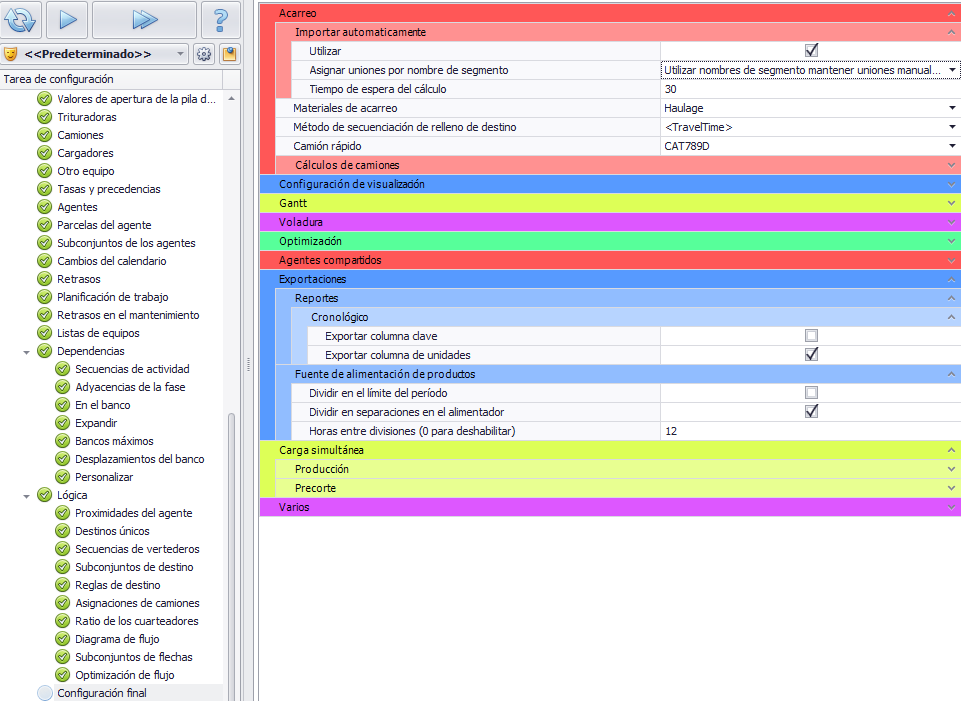This screenshot has height=701, width=961.
Task: Collapse the Dependencias tree node
Action: coord(27,352)
